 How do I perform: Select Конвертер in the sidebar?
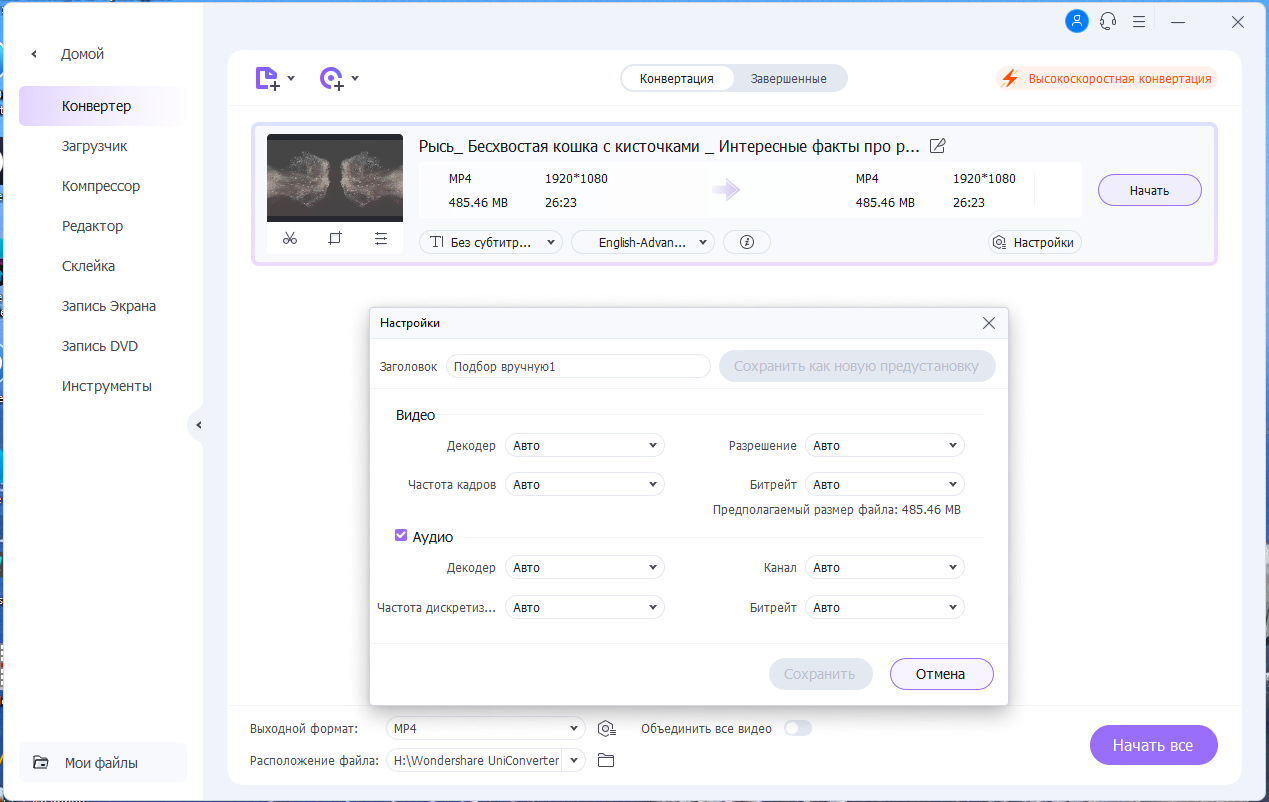point(102,106)
